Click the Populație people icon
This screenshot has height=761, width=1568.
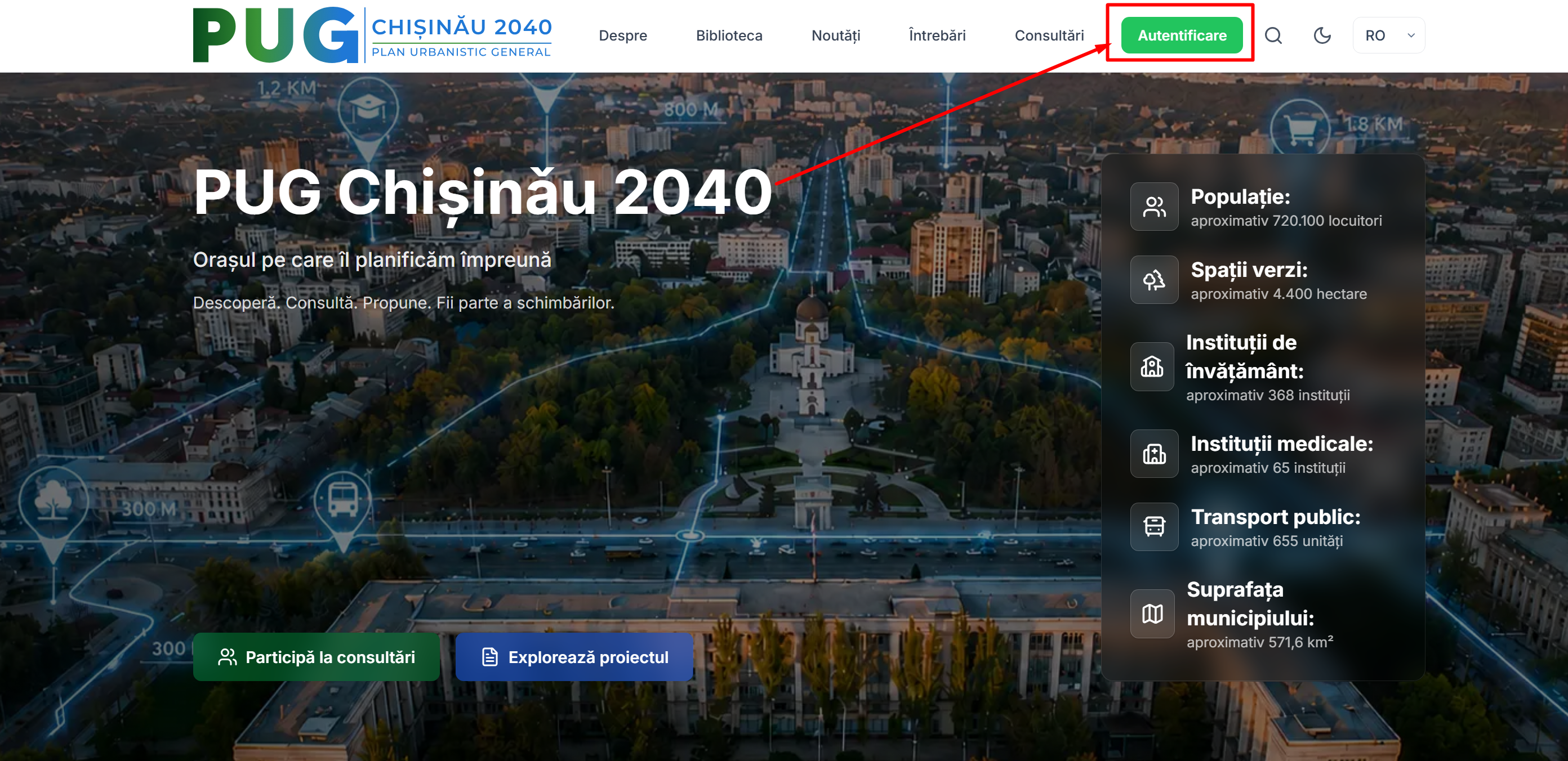coord(1154,206)
